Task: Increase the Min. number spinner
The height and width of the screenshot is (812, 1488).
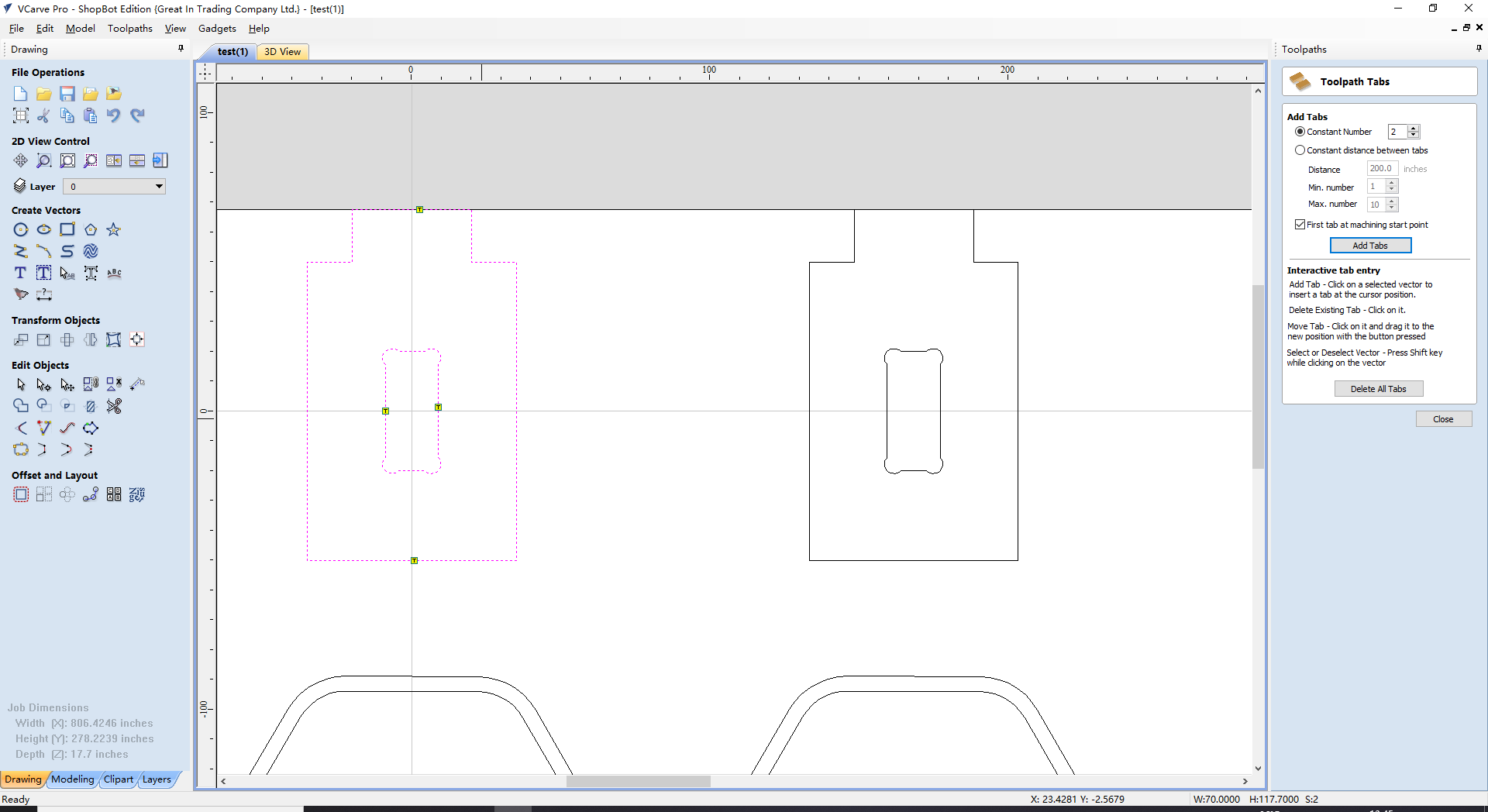Action: coord(1391,183)
